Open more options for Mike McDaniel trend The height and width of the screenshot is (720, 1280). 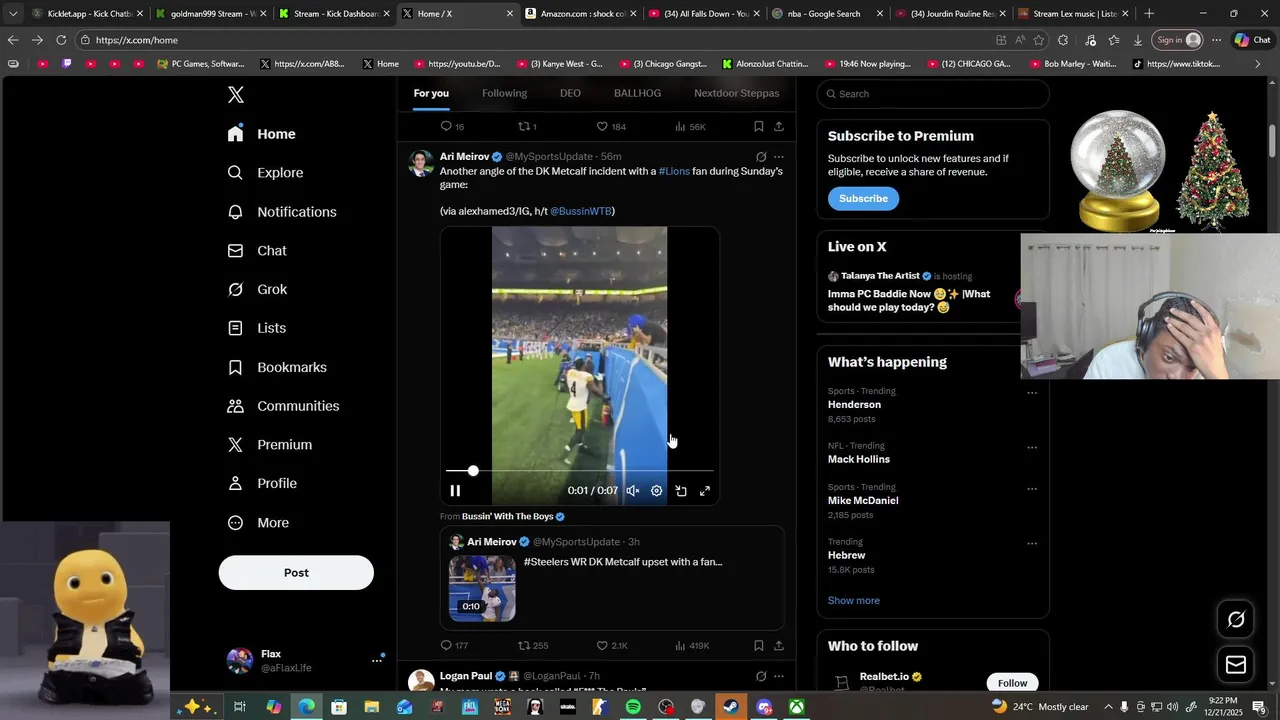1032,489
